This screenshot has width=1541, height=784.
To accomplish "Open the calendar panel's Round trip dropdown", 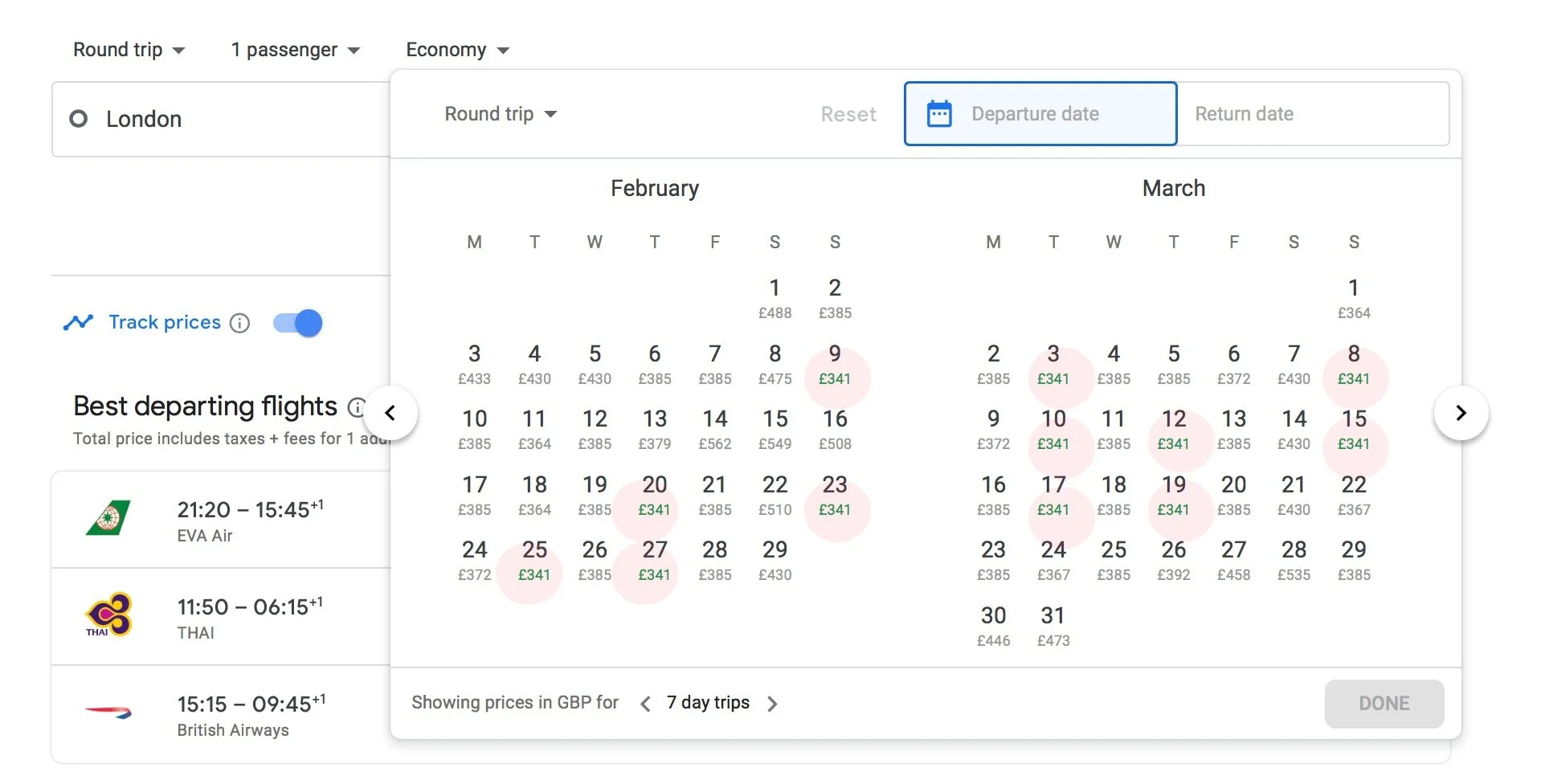I will 501,114.
